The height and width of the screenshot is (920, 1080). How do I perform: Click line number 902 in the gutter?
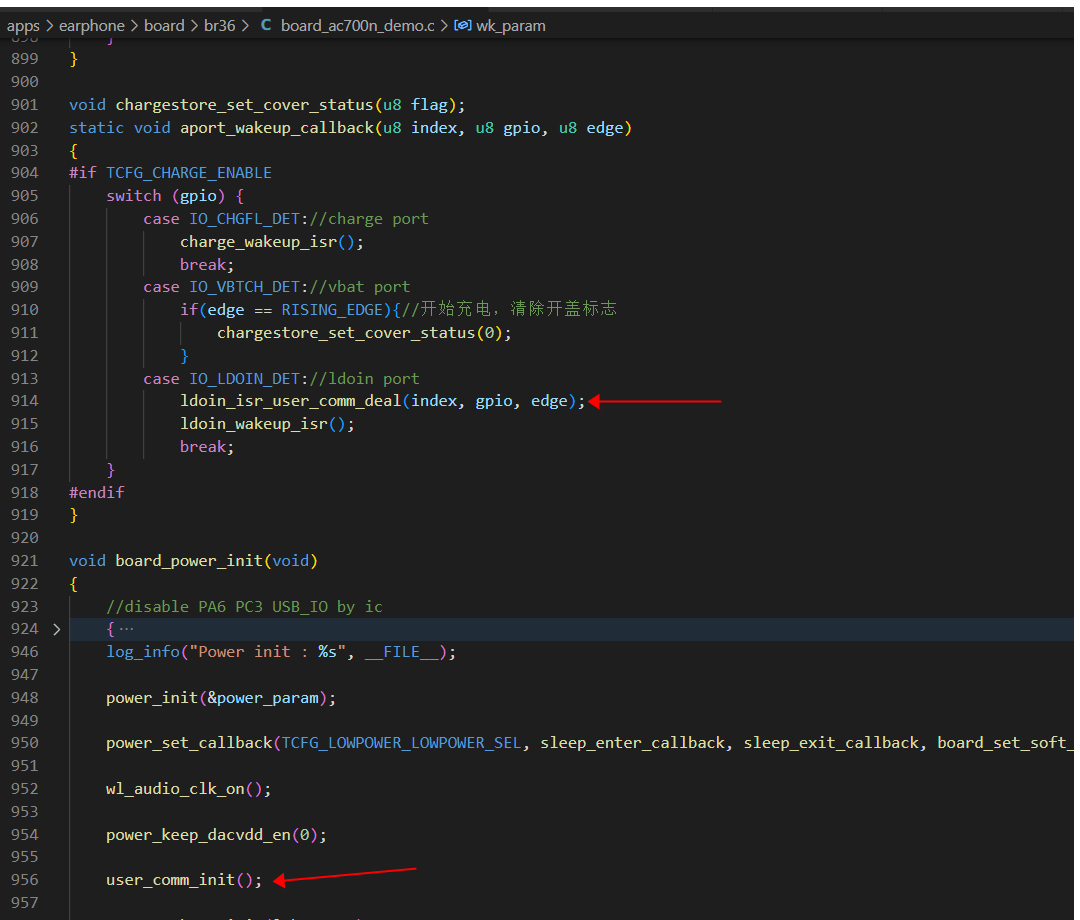(25, 128)
